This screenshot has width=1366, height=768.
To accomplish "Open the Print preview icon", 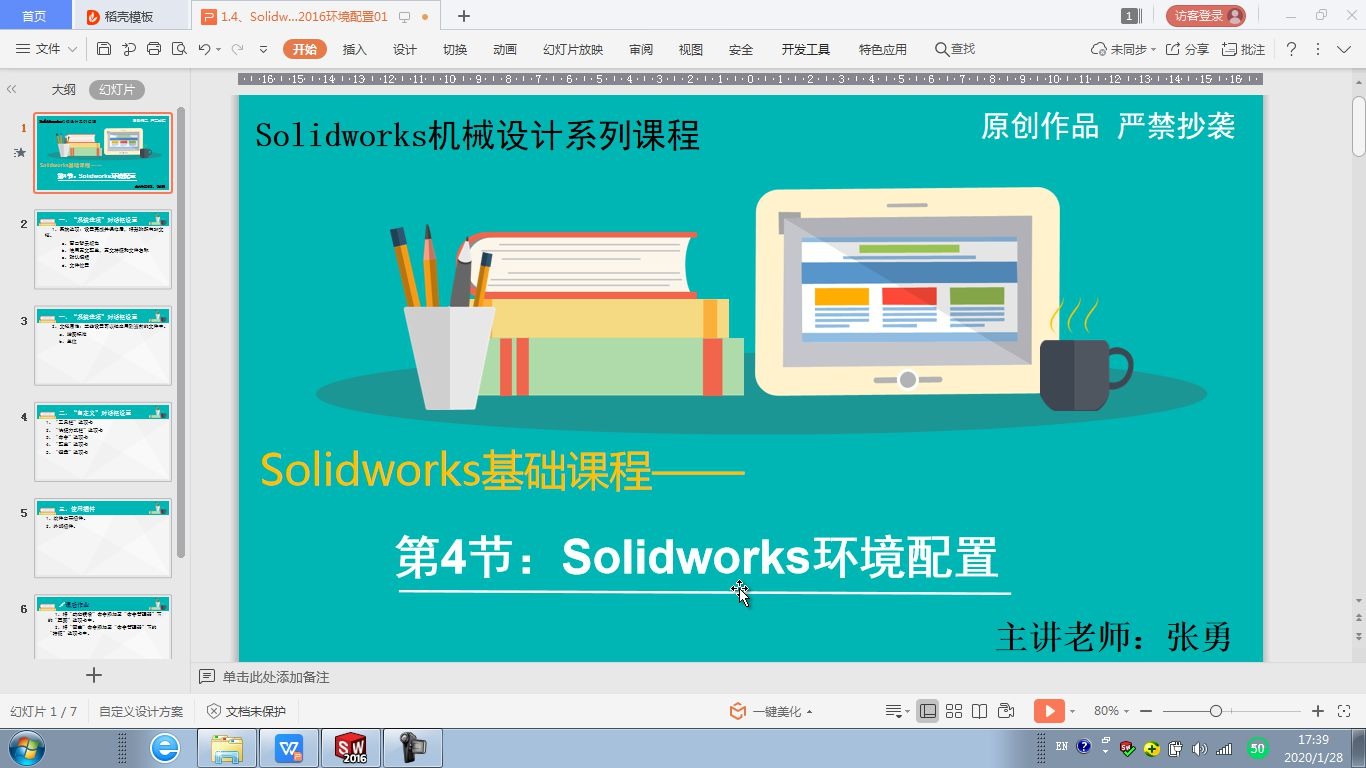I will click(x=179, y=48).
